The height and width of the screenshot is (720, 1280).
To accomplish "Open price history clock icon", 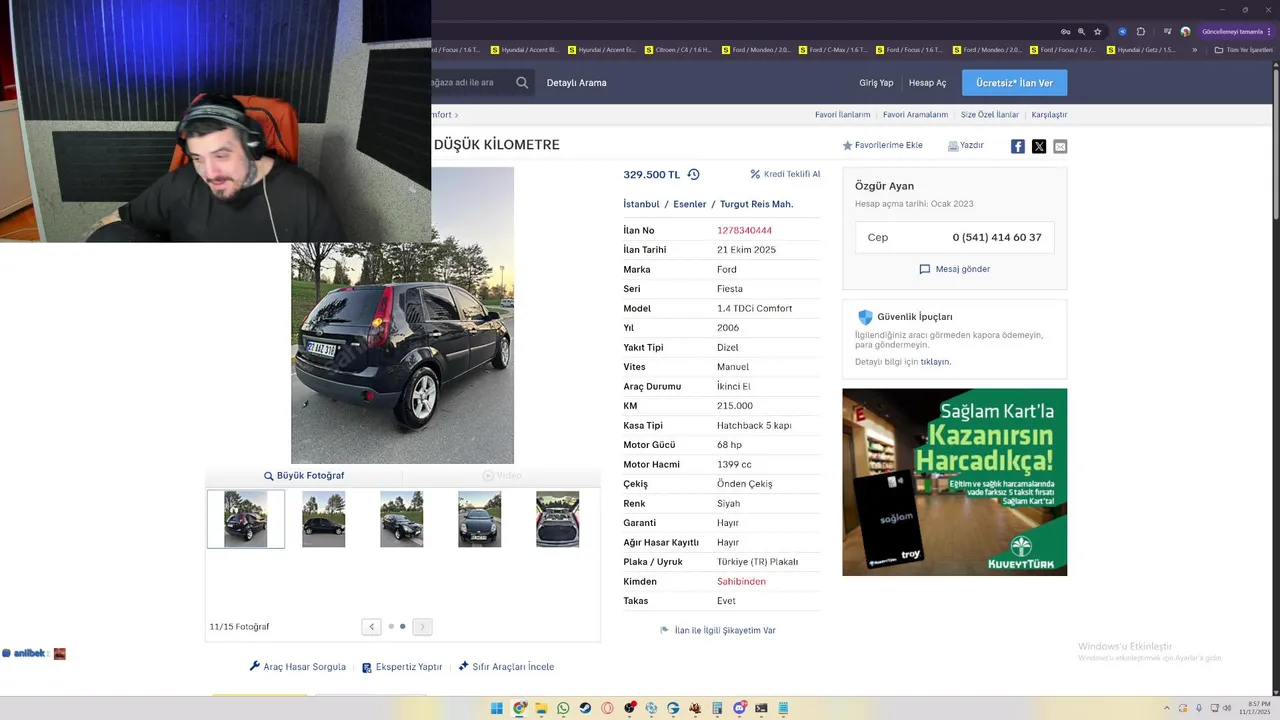I will (693, 174).
